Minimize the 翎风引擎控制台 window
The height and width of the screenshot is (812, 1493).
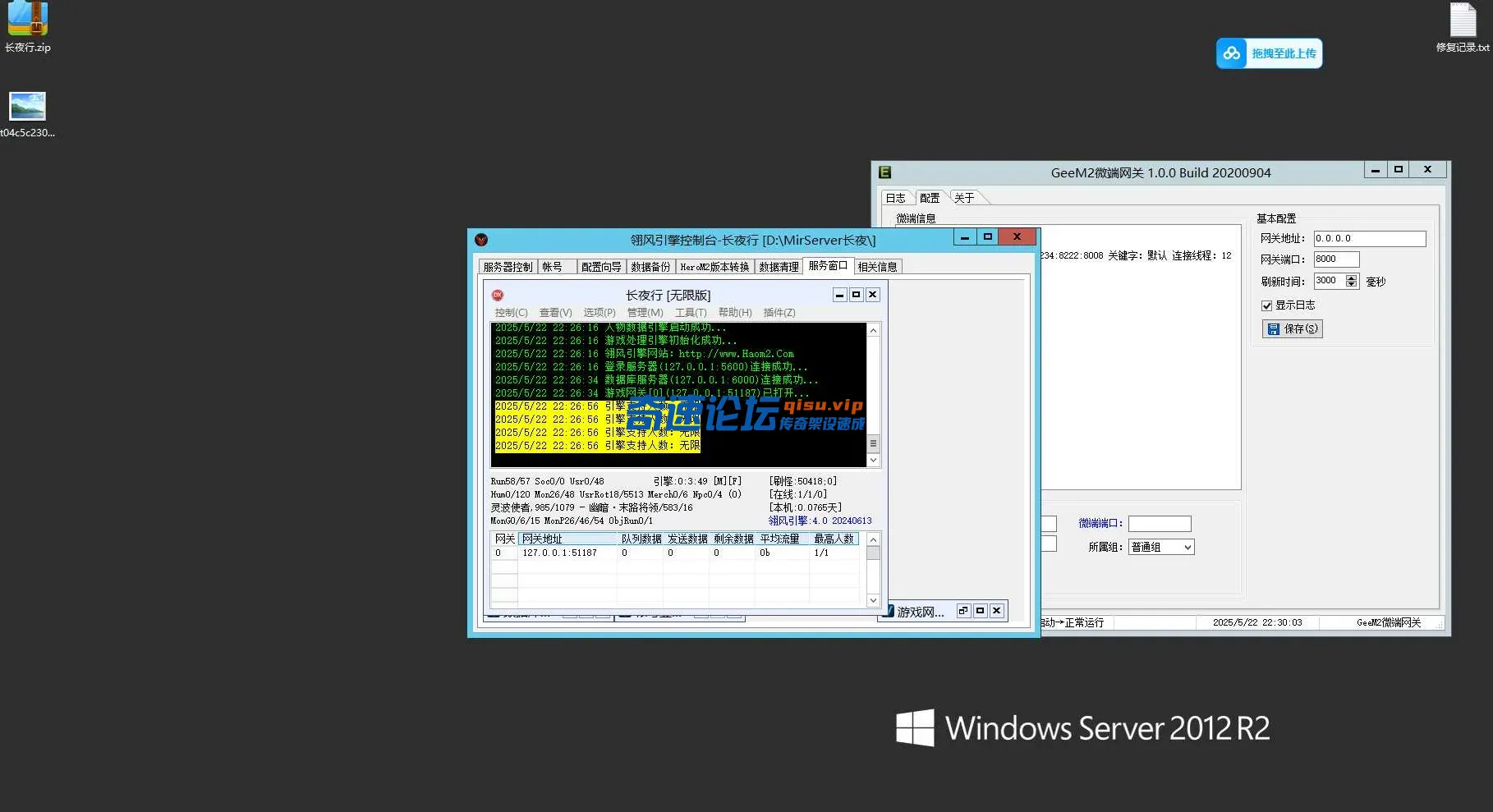pyautogui.click(x=965, y=236)
